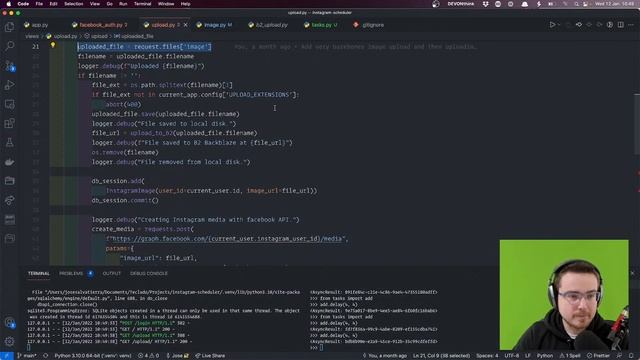Open the Extensions view
640x360 pixels.
[x=9, y=123]
